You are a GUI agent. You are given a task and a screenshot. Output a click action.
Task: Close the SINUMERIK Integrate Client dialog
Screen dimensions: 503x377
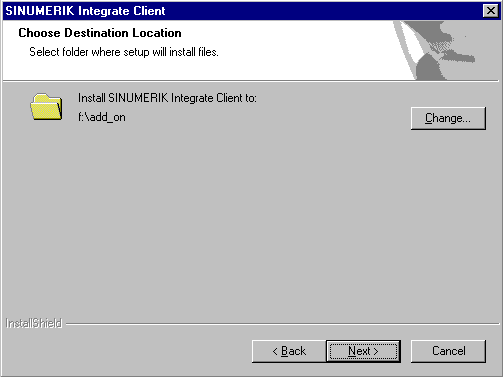(x=490, y=11)
